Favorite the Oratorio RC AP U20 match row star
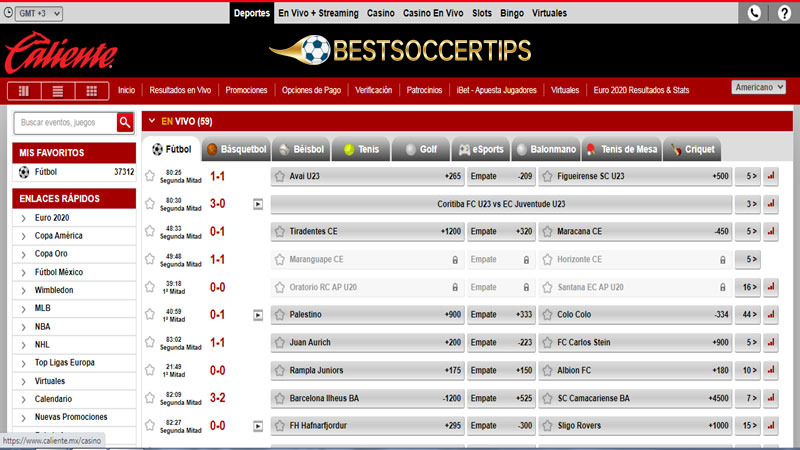 point(149,287)
